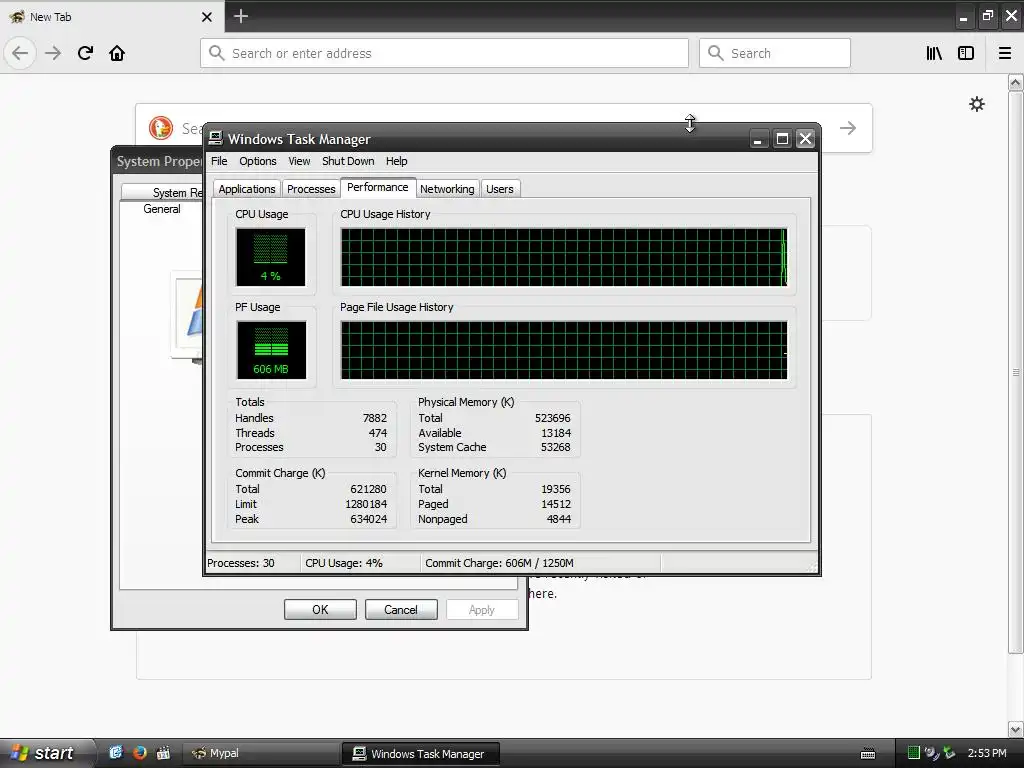The width and height of the screenshot is (1024, 768).
Task: Switch to the Applications tab
Action: point(247,189)
